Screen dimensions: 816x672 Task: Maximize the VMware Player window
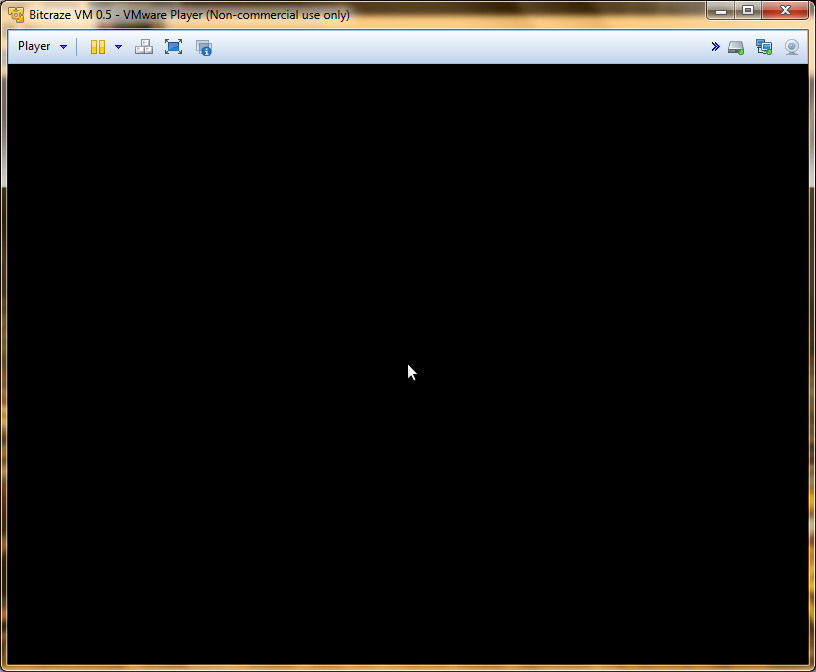click(x=748, y=11)
